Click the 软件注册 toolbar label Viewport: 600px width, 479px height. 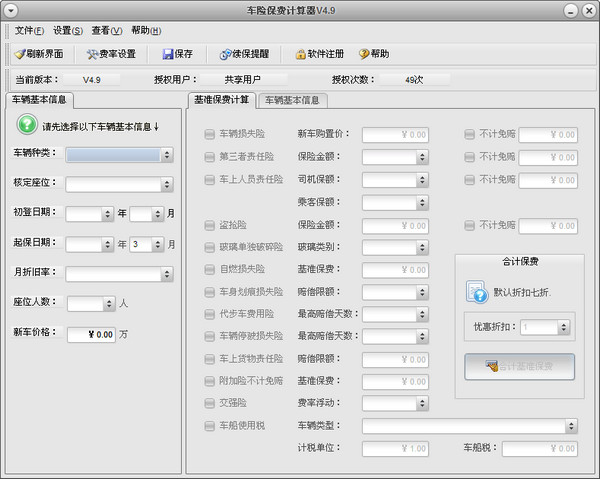pyautogui.click(x=326, y=54)
